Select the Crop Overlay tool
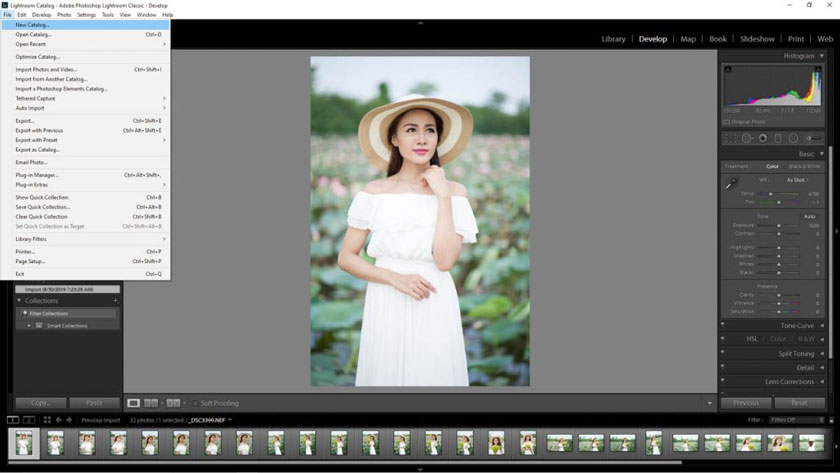 (731, 138)
